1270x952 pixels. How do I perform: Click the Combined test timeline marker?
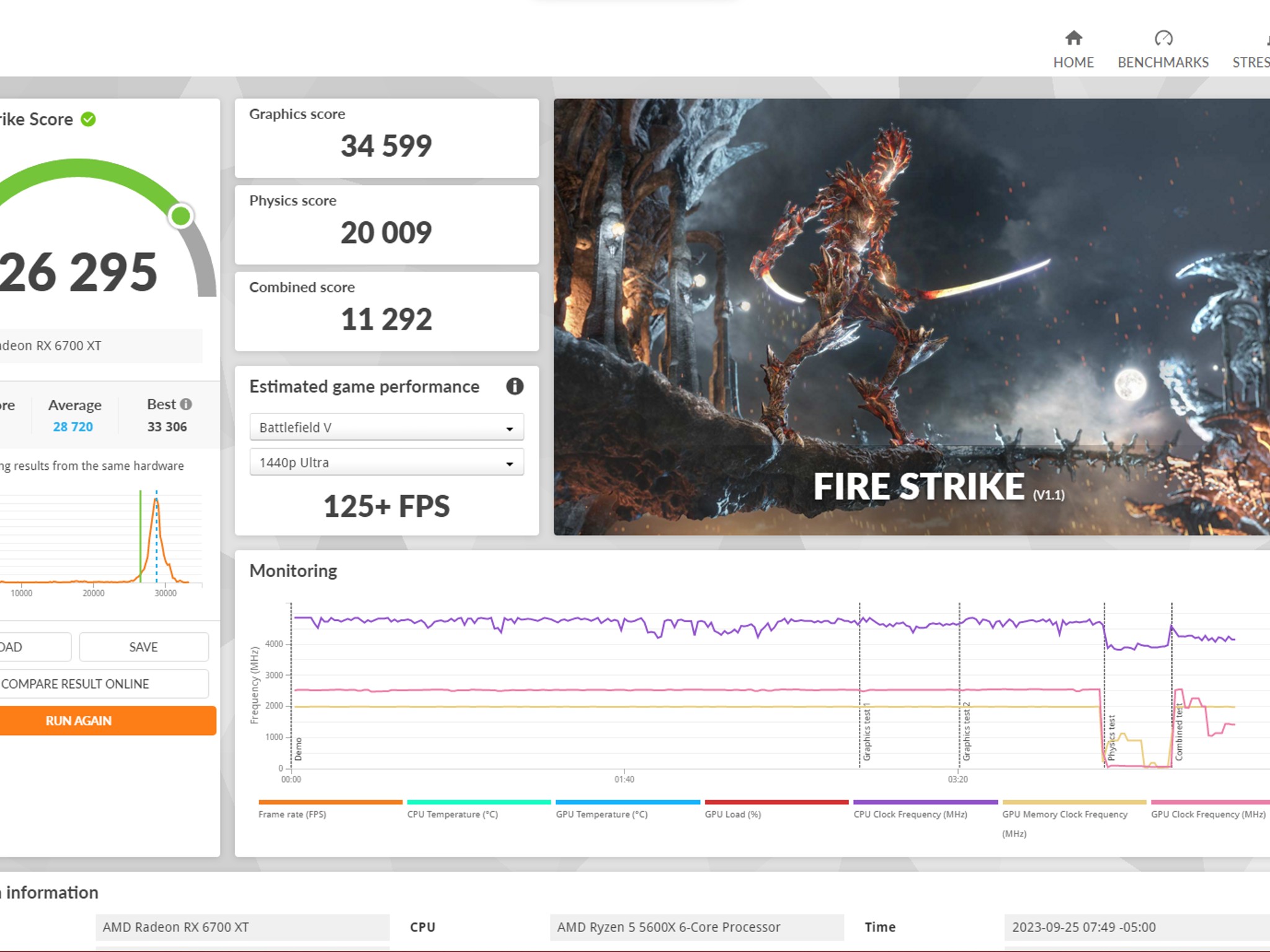1179,733
